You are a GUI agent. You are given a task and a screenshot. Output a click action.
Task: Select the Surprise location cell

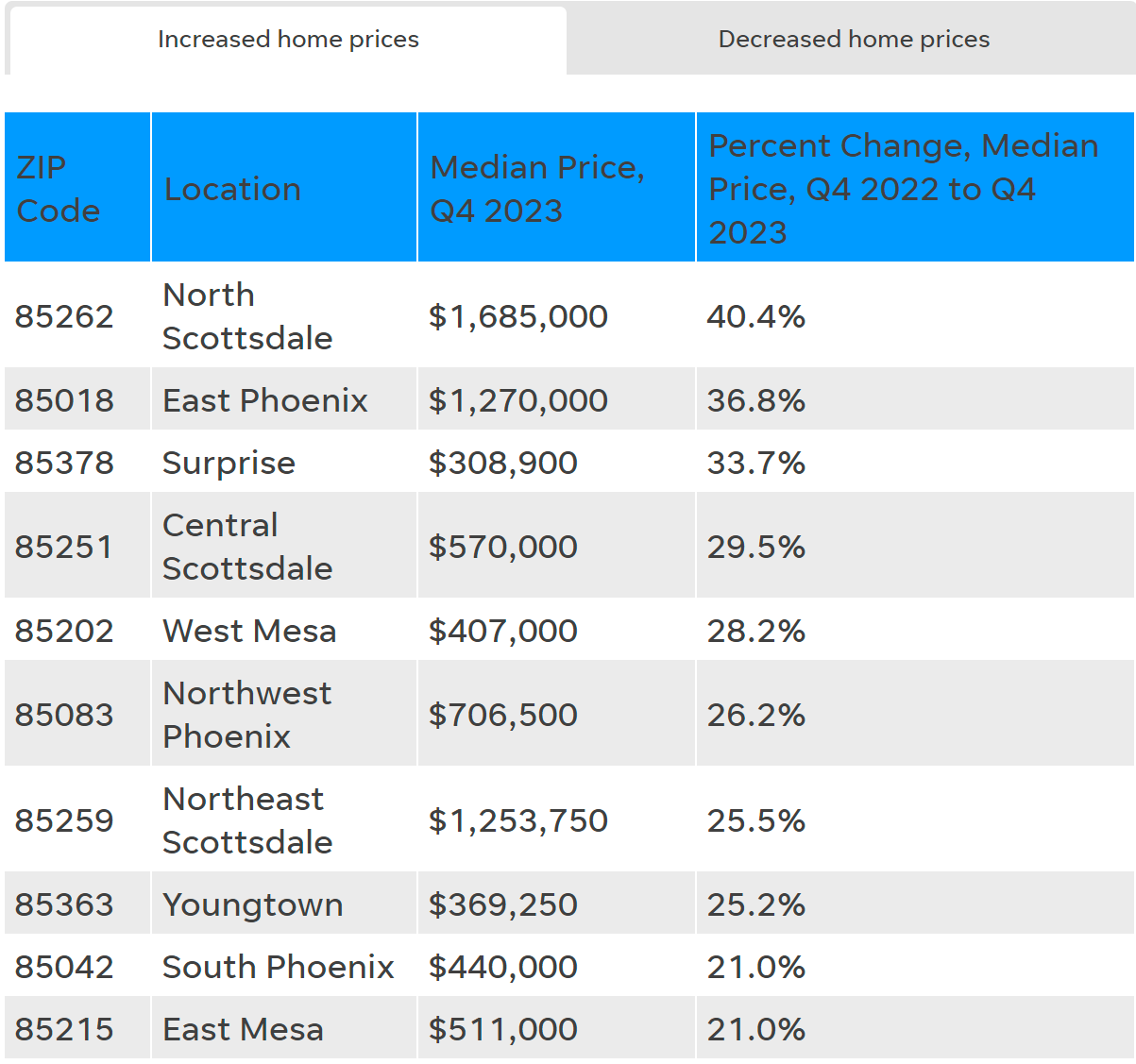coord(229,463)
